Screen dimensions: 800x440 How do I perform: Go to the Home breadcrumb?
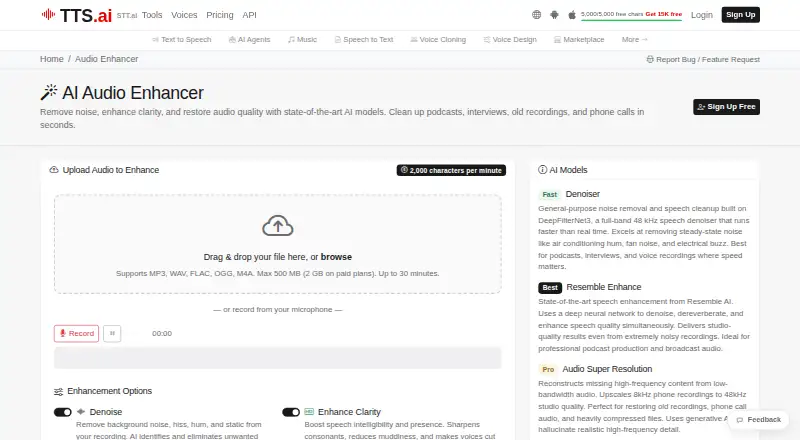[52, 59]
